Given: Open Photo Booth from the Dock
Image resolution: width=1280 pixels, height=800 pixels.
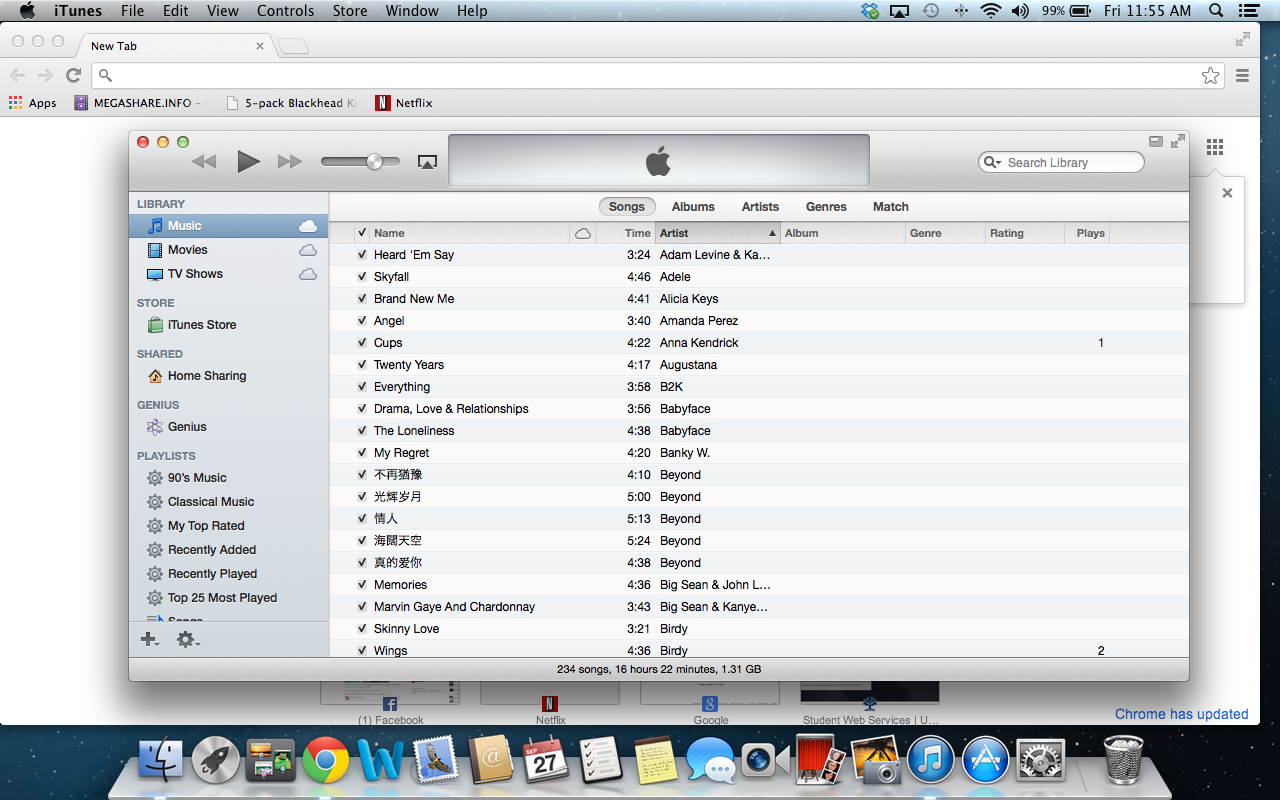Looking at the screenshot, I should (x=820, y=761).
